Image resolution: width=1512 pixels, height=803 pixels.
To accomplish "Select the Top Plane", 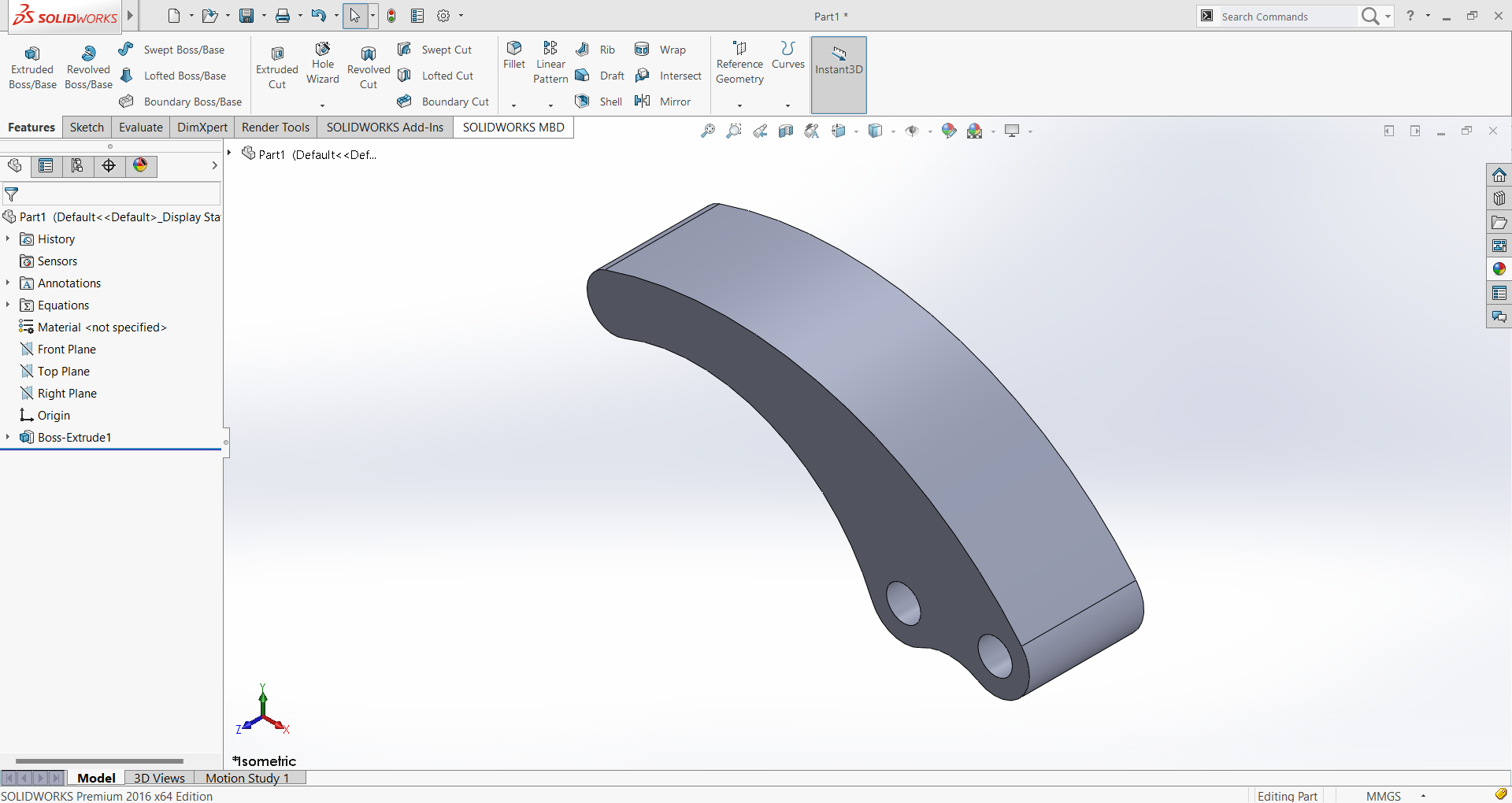I will pos(55,371).
